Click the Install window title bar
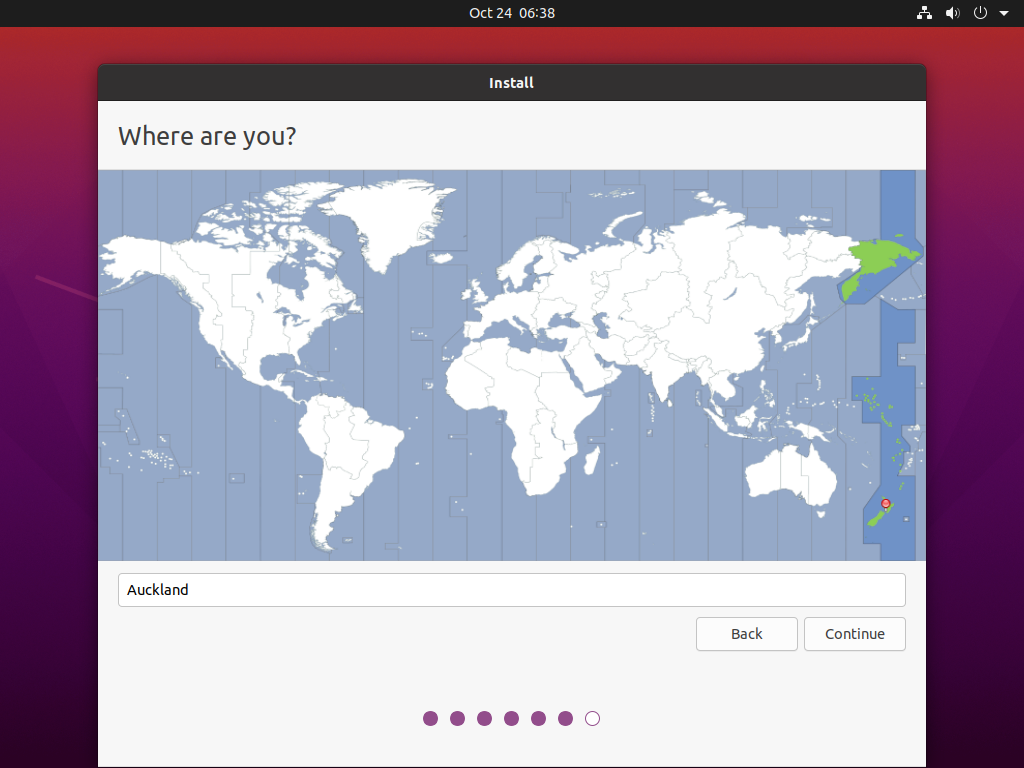The height and width of the screenshot is (768, 1024). click(511, 83)
